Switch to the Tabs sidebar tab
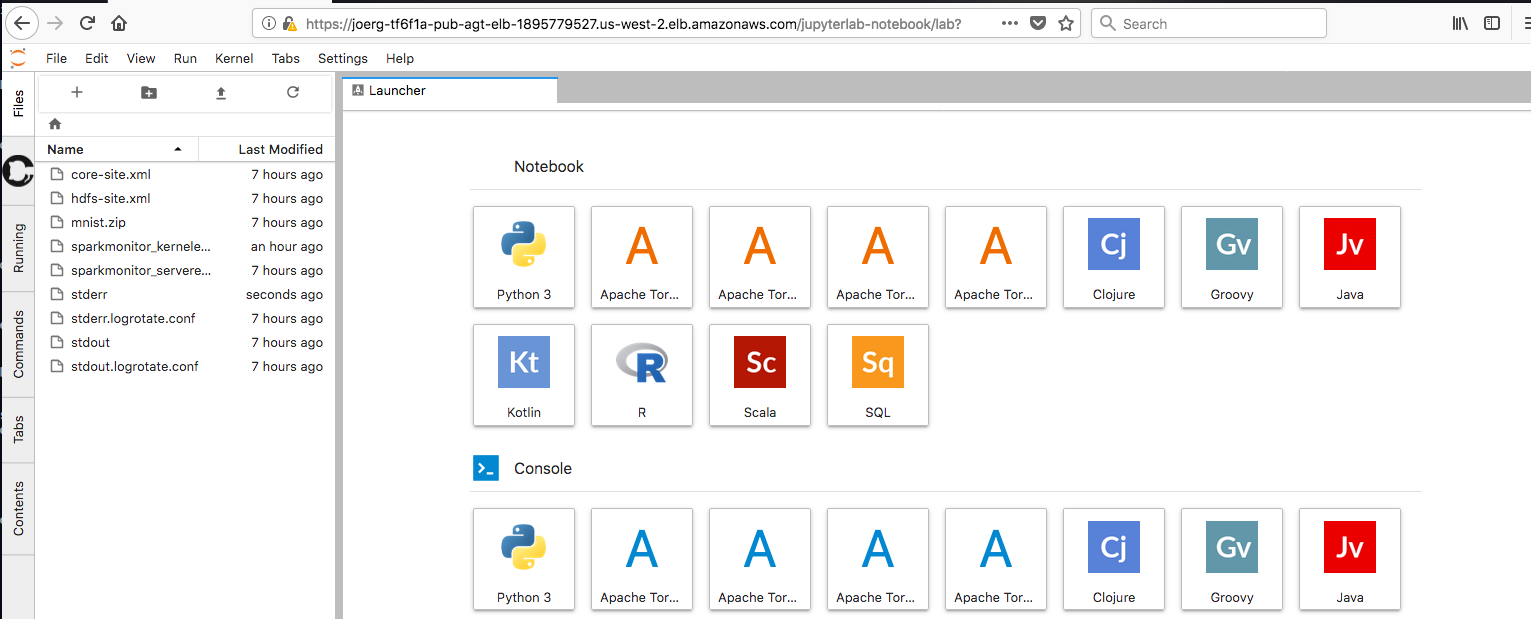The width and height of the screenshot is (1531, 619). pyautogui.click(x=18, y=430)
